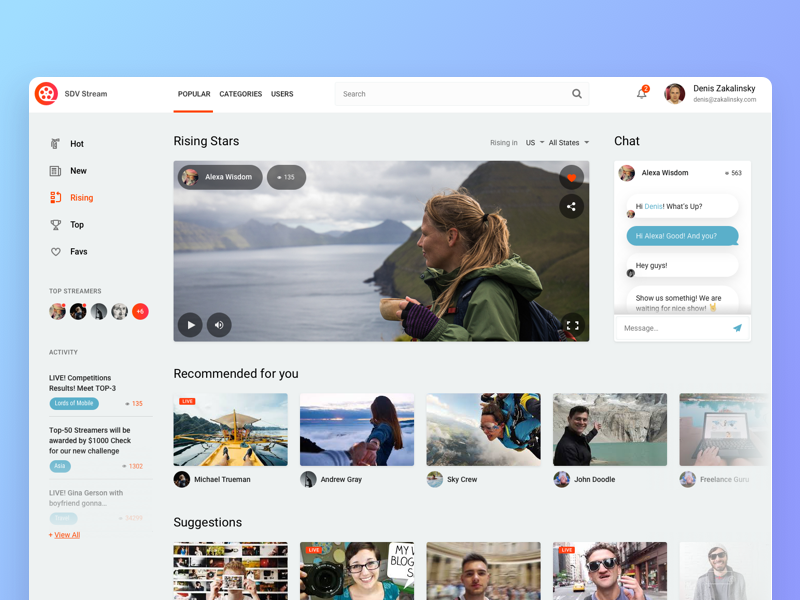
Task: Open the US country dropdown
Action: pos(534,142)
